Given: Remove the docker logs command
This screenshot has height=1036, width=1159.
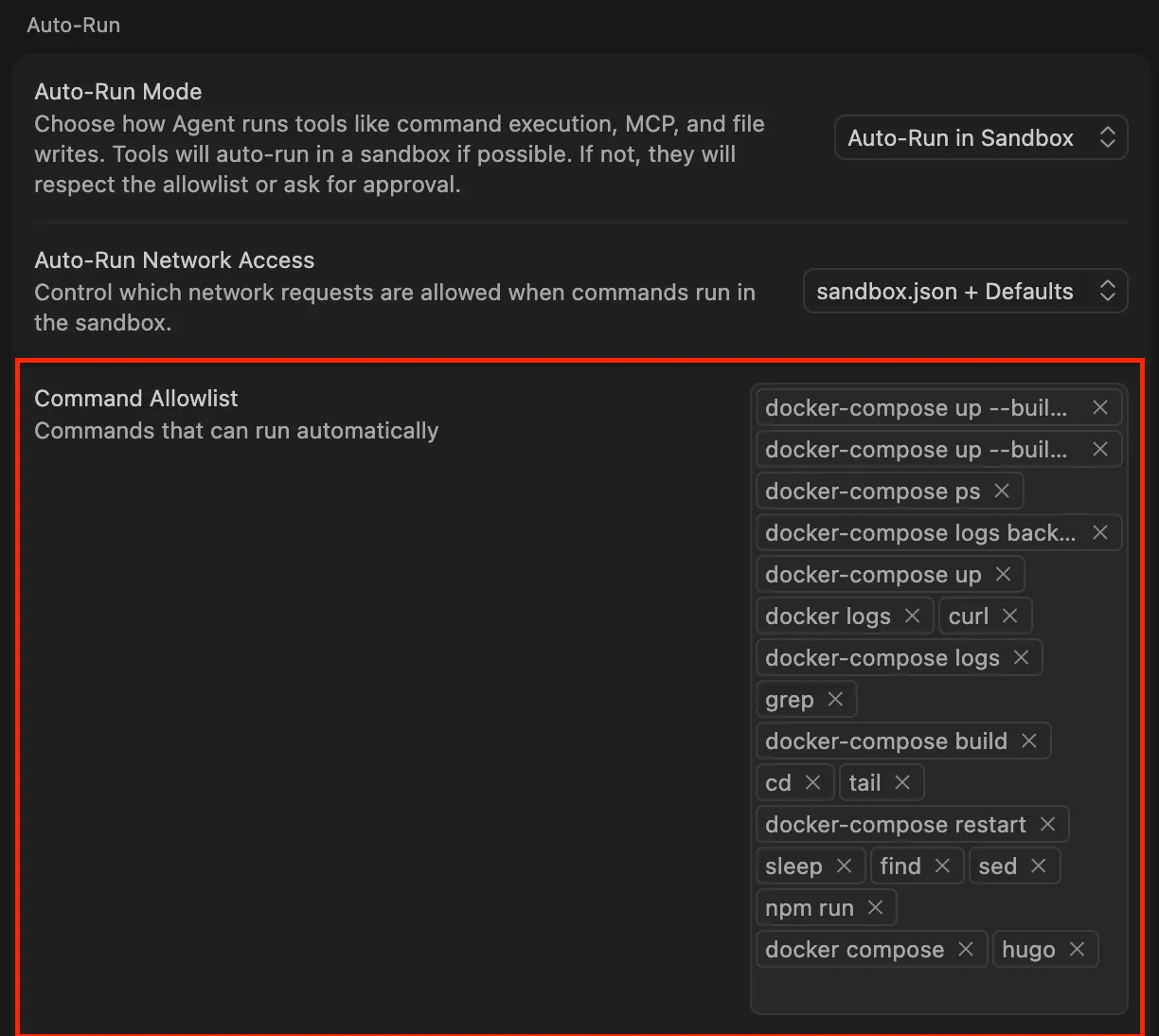Looking at the screenshot, I should coord(913,616).
